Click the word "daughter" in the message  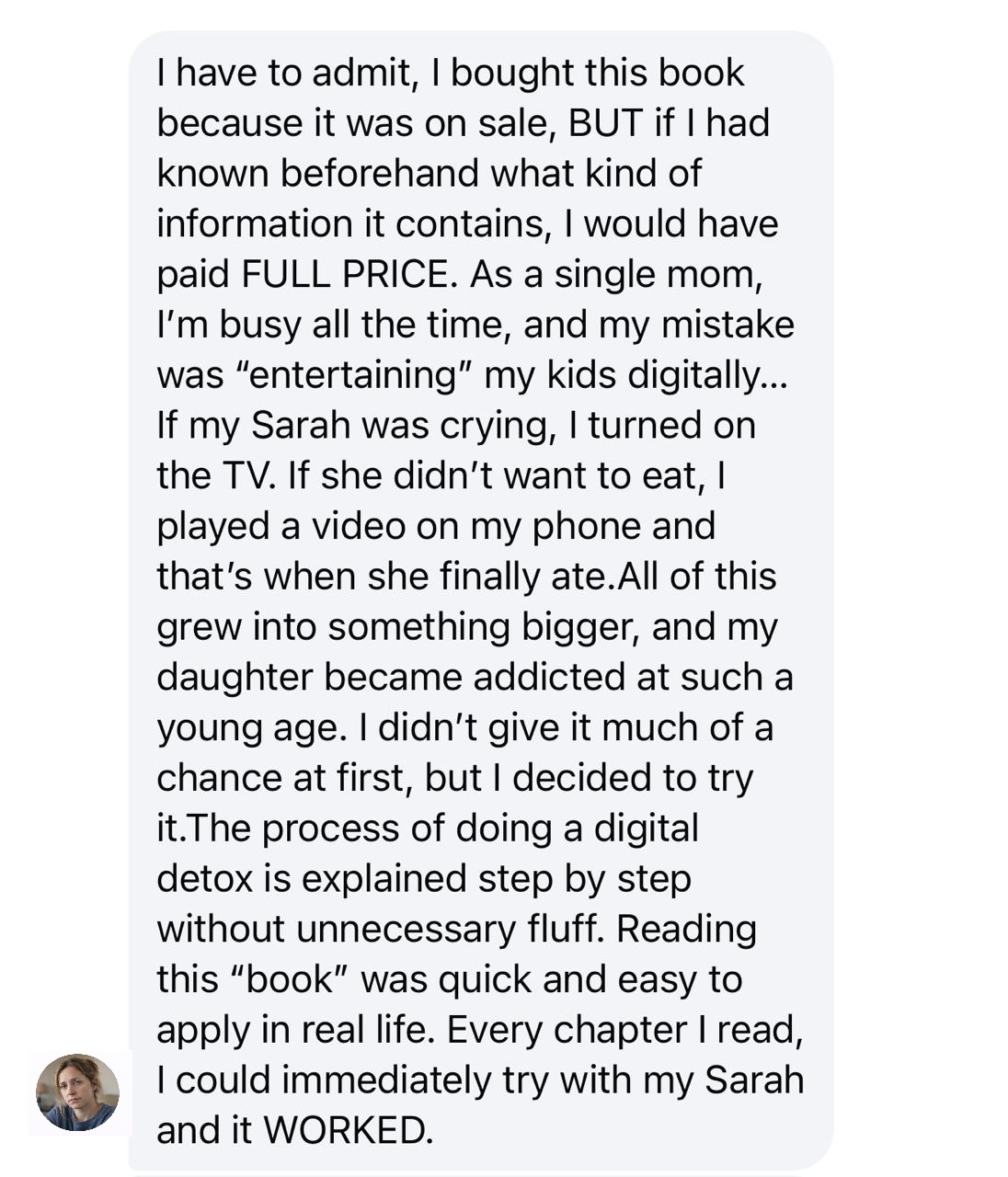(234, 677)
